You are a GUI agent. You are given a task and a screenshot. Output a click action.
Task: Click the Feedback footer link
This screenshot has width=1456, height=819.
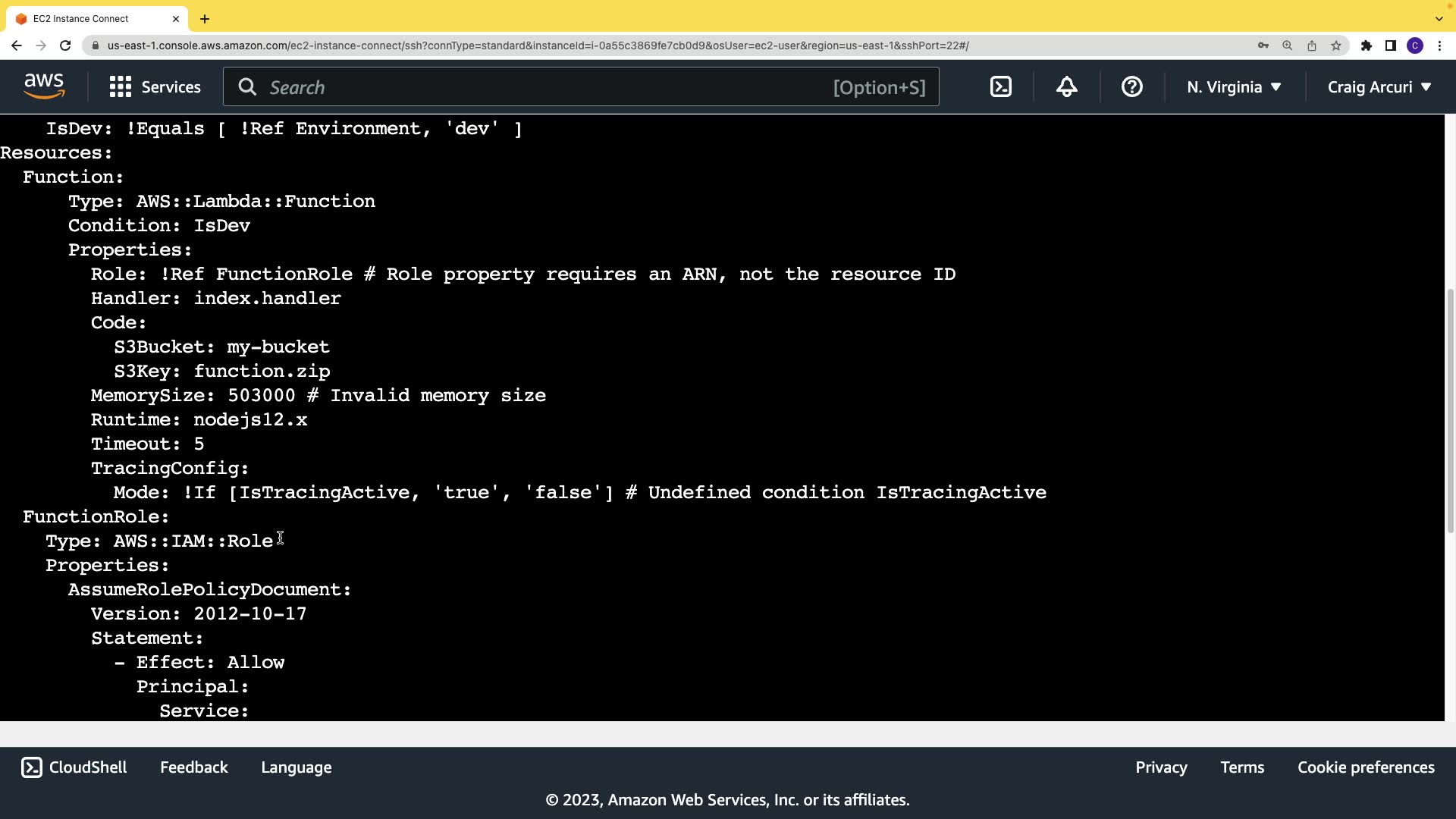point(193,767)
